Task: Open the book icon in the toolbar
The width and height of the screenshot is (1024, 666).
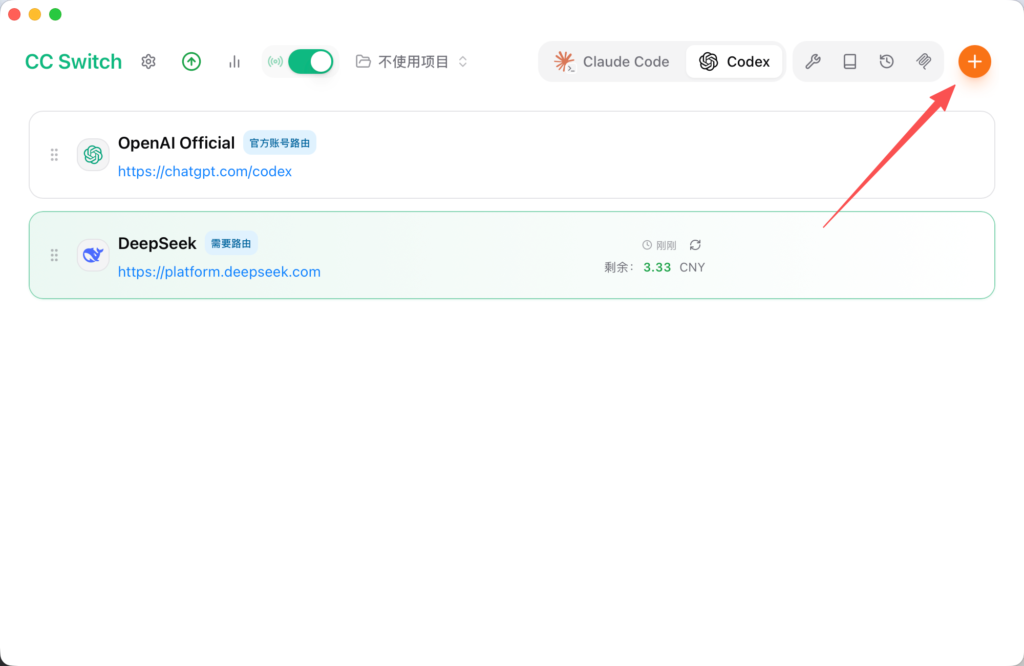Action: click(850, 61)
